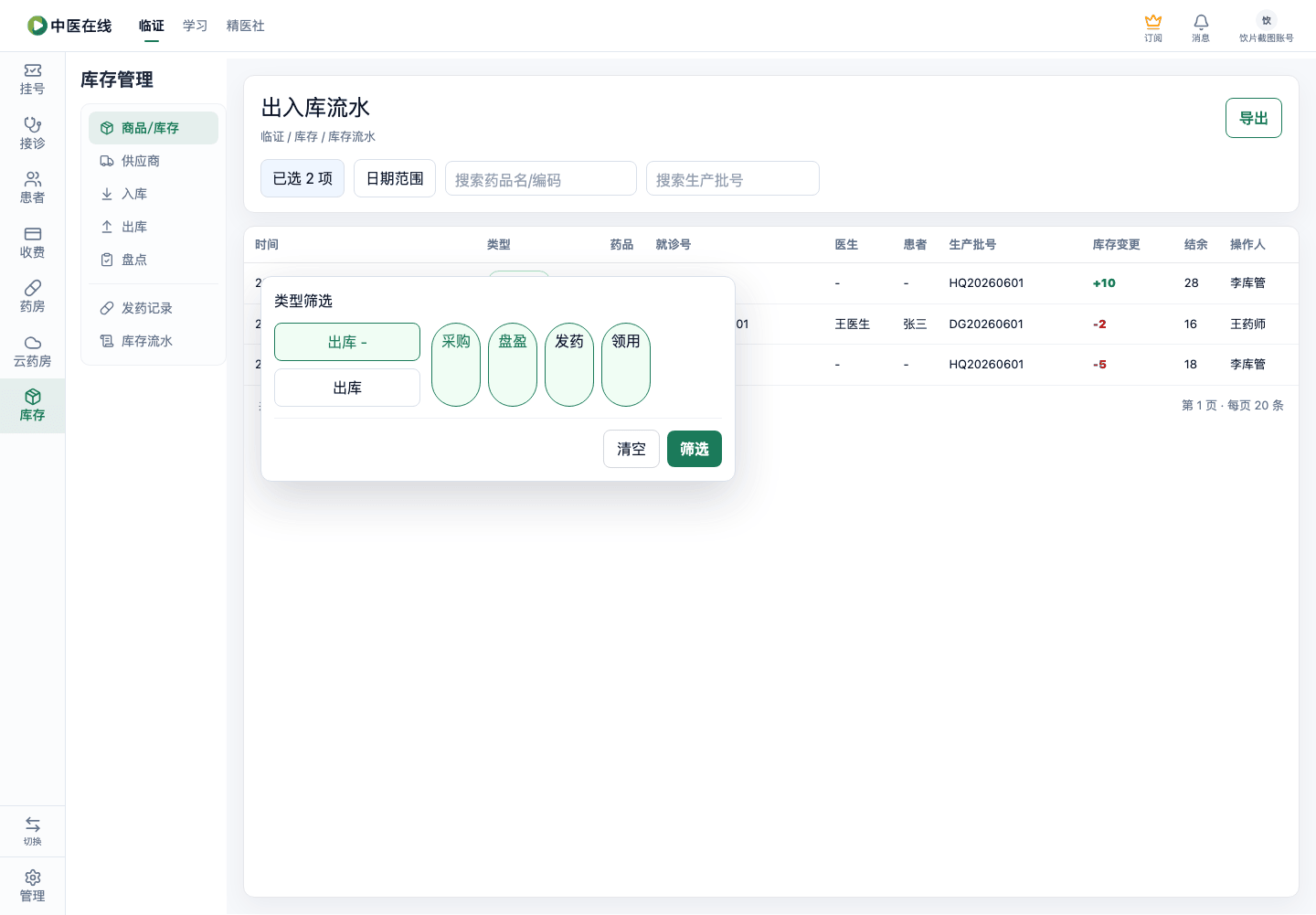Click pagination text 第 1 页 · 每页 20 条
Image resolution: width=1316 pixels, height=915 pixels.
click(1233, 405)
